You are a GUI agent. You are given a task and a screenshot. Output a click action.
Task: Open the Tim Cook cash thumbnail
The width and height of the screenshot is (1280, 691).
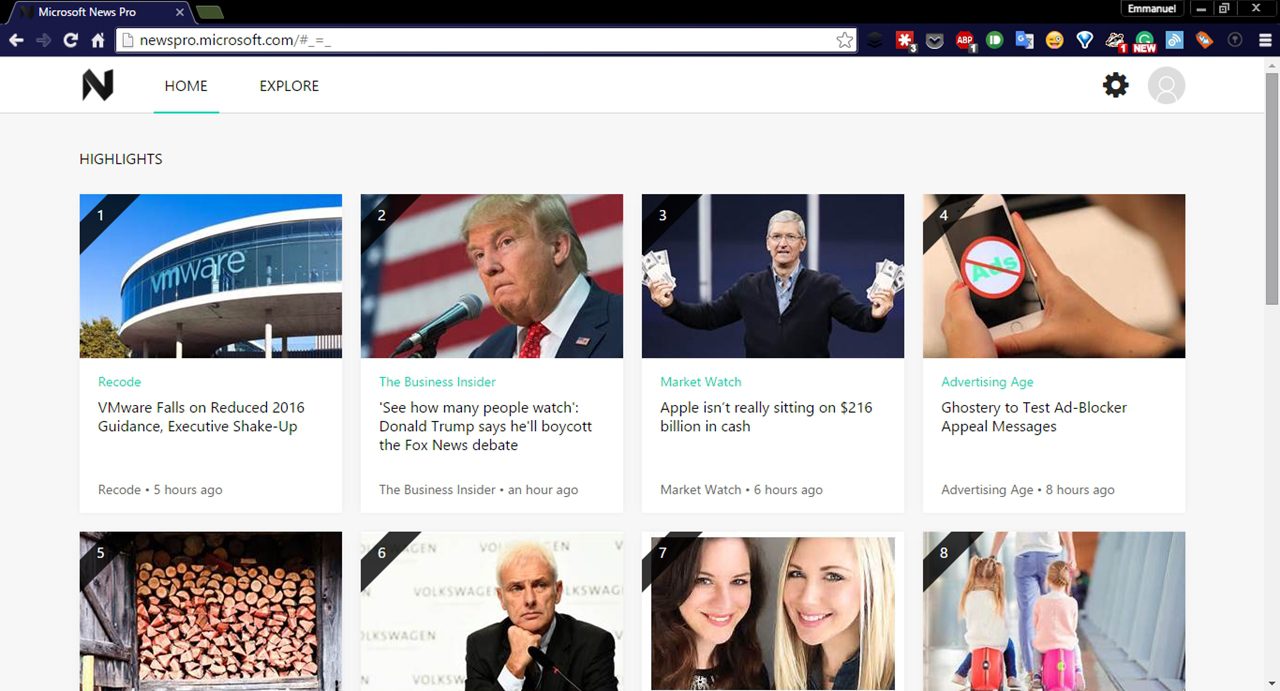(x=773, y=276)
